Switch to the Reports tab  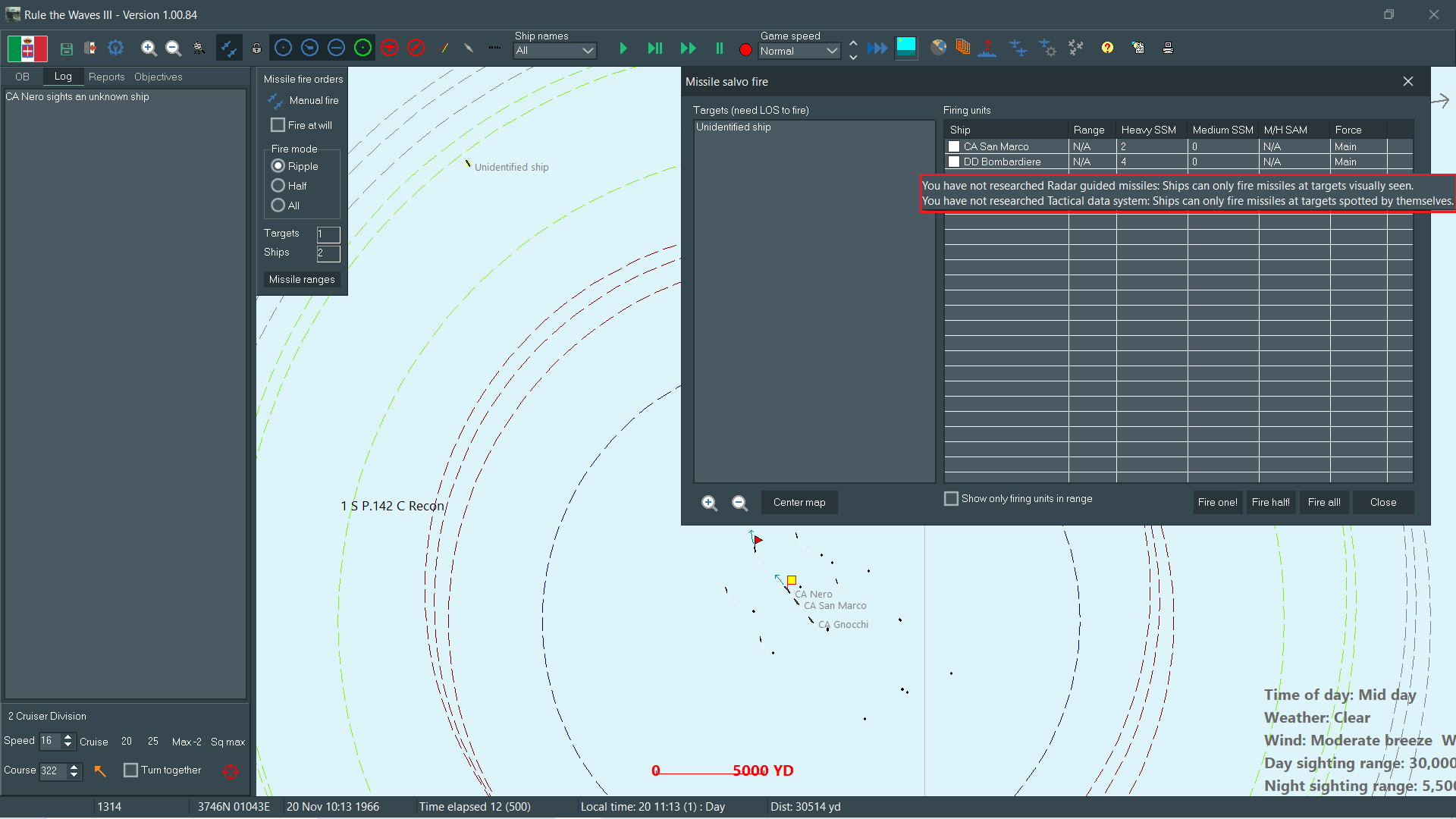[x=106, y=77]
